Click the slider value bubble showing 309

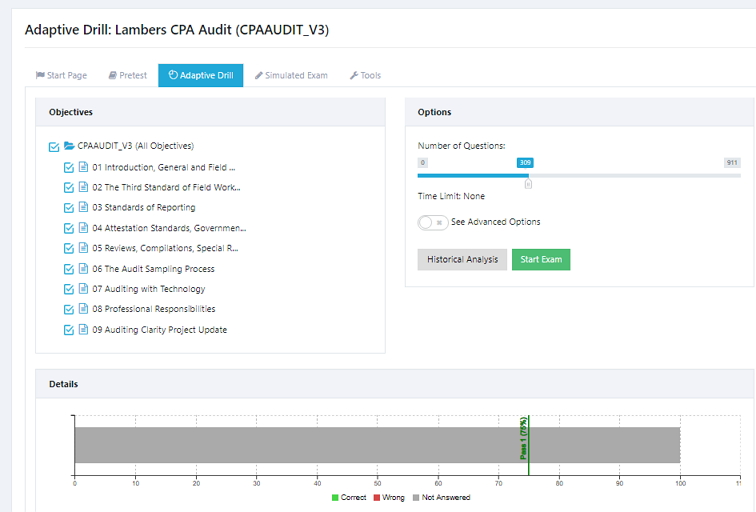pyautogui.click(x=525, y=162)
